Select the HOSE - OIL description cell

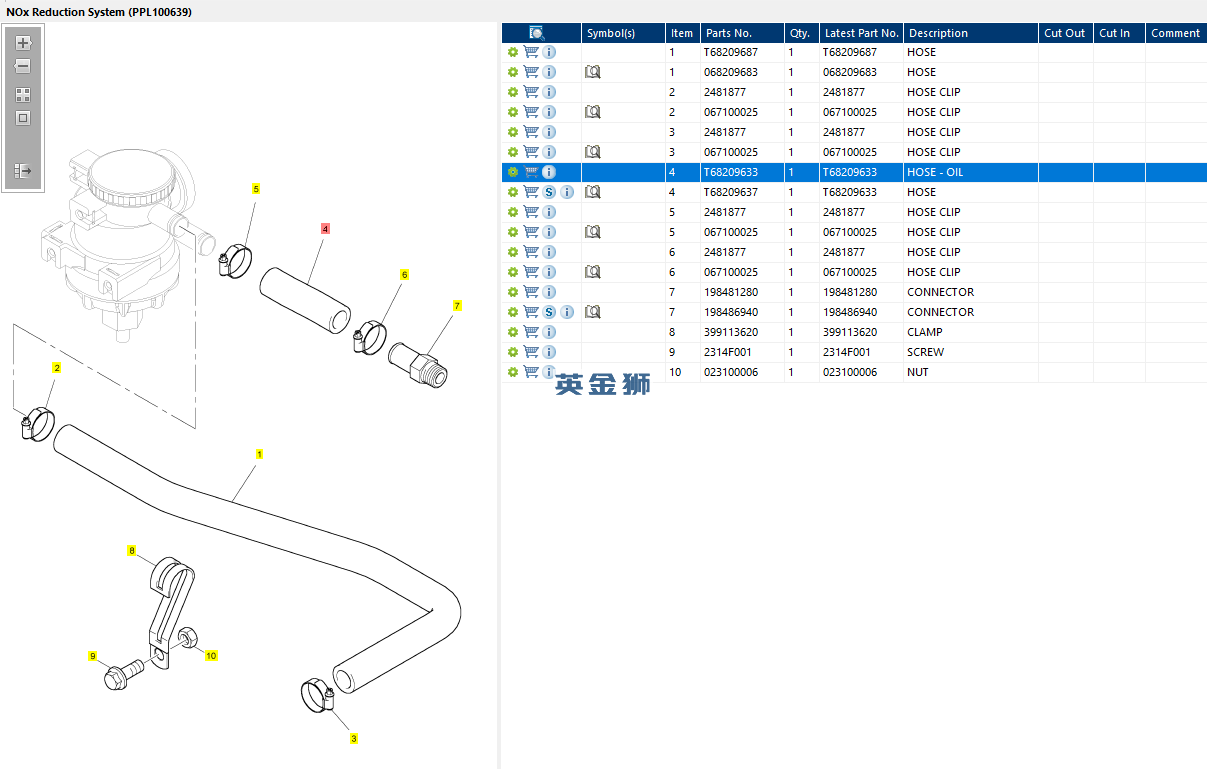[970, 172]
